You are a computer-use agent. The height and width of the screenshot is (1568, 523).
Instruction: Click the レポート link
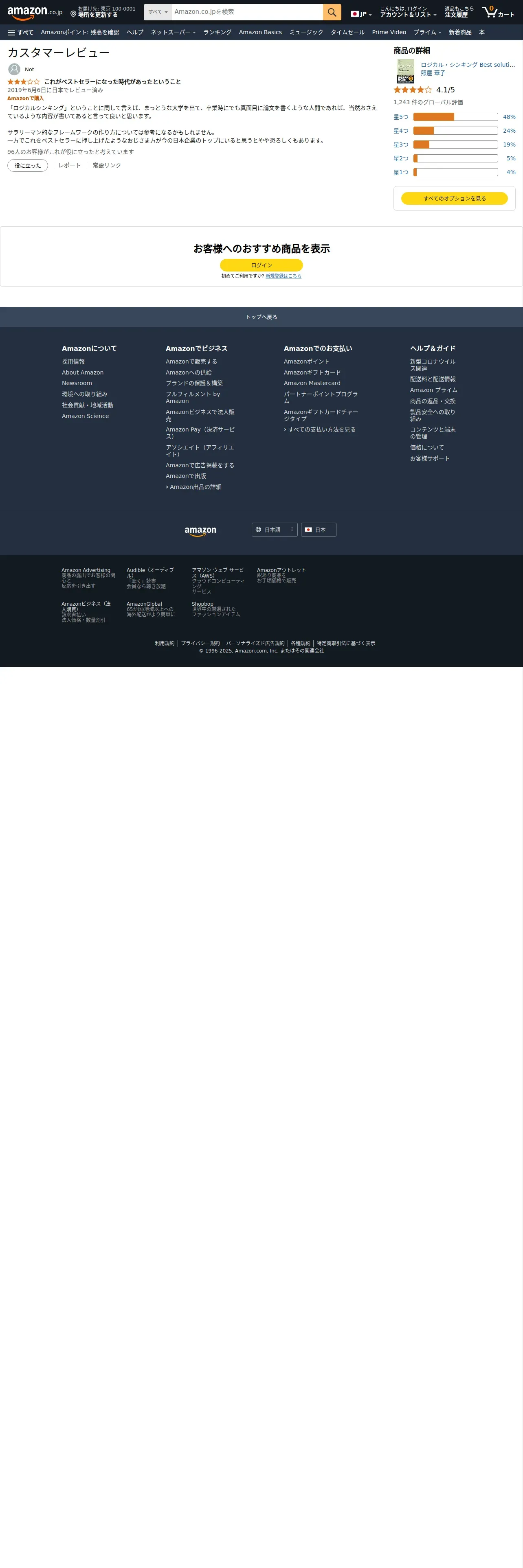[69, 166]
